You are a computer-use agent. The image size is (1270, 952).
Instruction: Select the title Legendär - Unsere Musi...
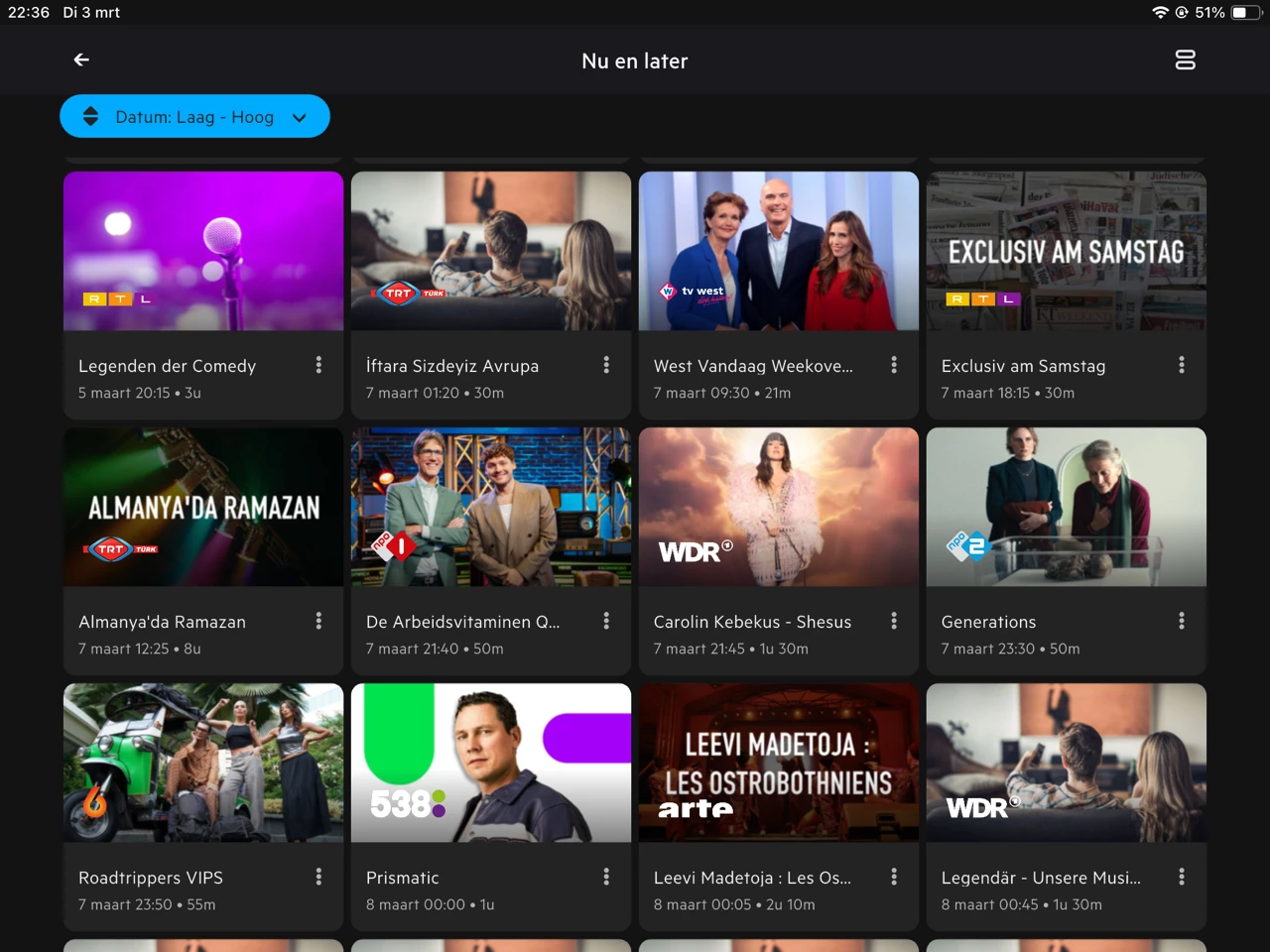point(1041,878)
